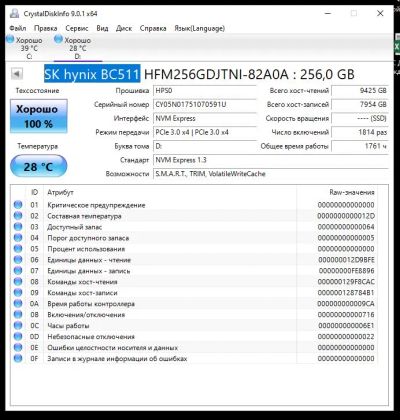Select disk D: health orb at 28 °C
Viewport: 400px width, 420px height.
coord(58,39)
